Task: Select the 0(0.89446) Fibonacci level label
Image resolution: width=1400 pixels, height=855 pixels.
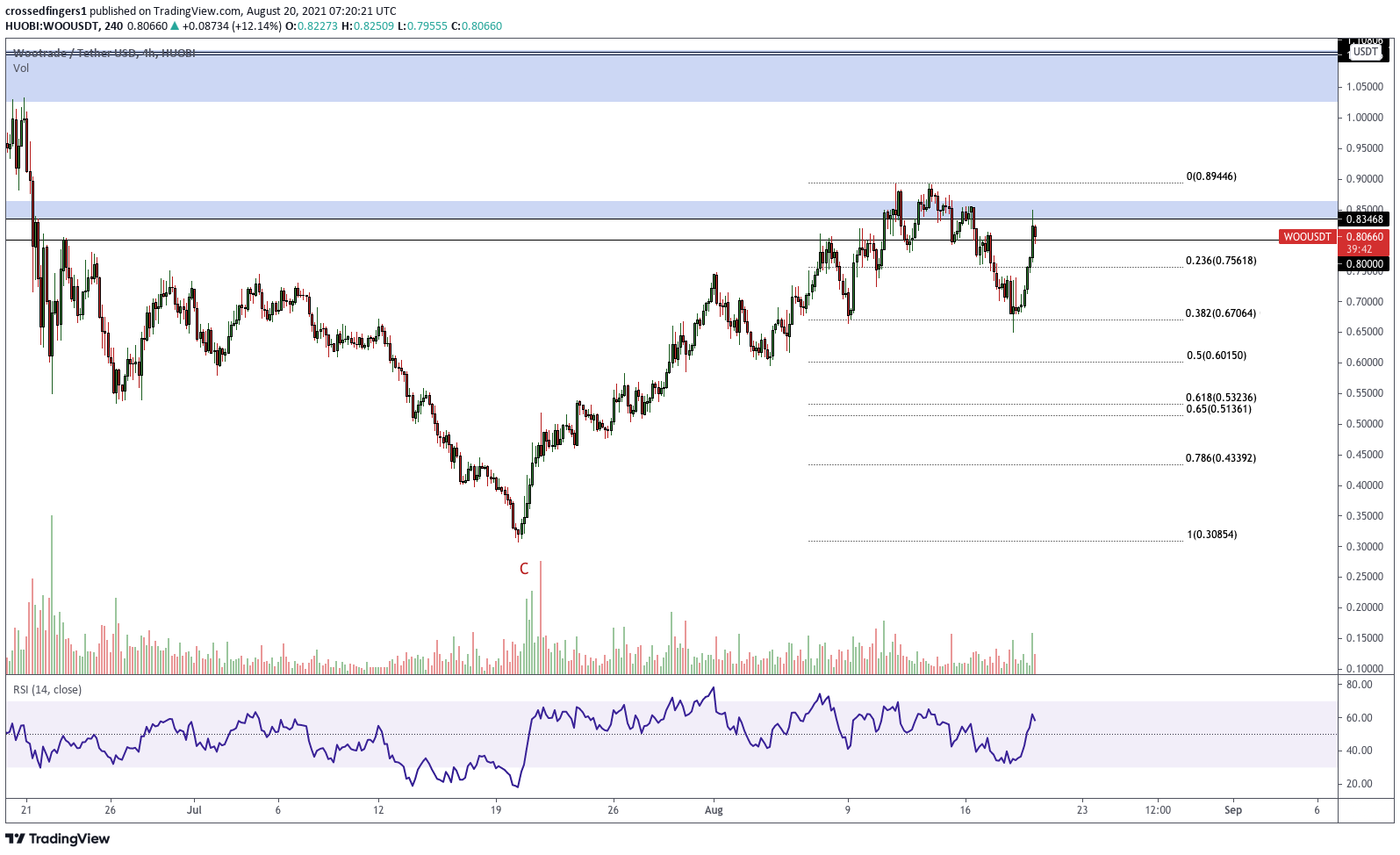Action: tap(1211, 176)
